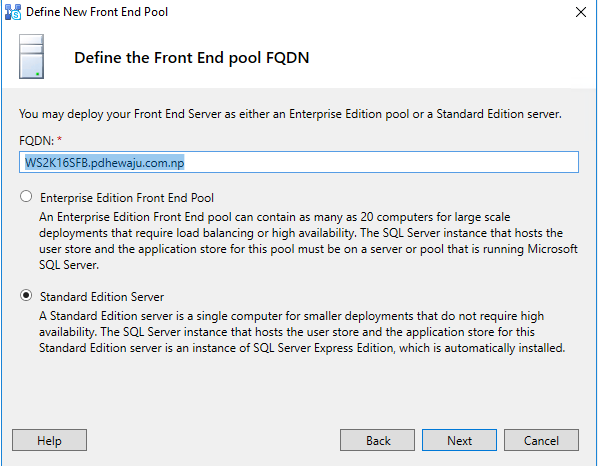
Task: Click into the FQDN text field
Action: coord(299,162)
